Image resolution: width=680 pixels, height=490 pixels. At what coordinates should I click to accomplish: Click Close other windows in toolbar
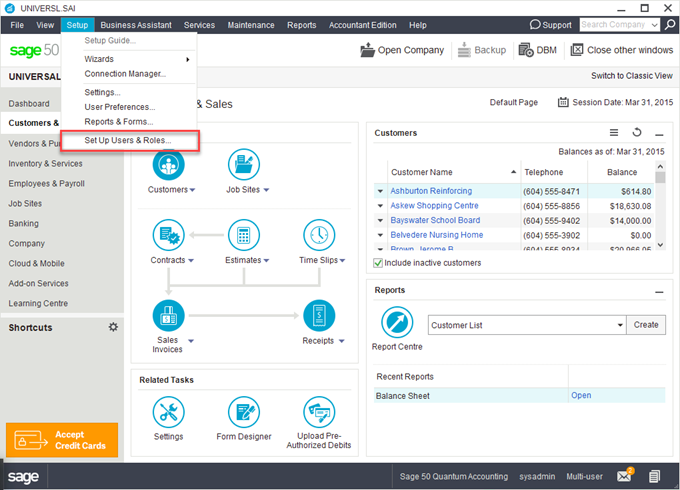622,50
